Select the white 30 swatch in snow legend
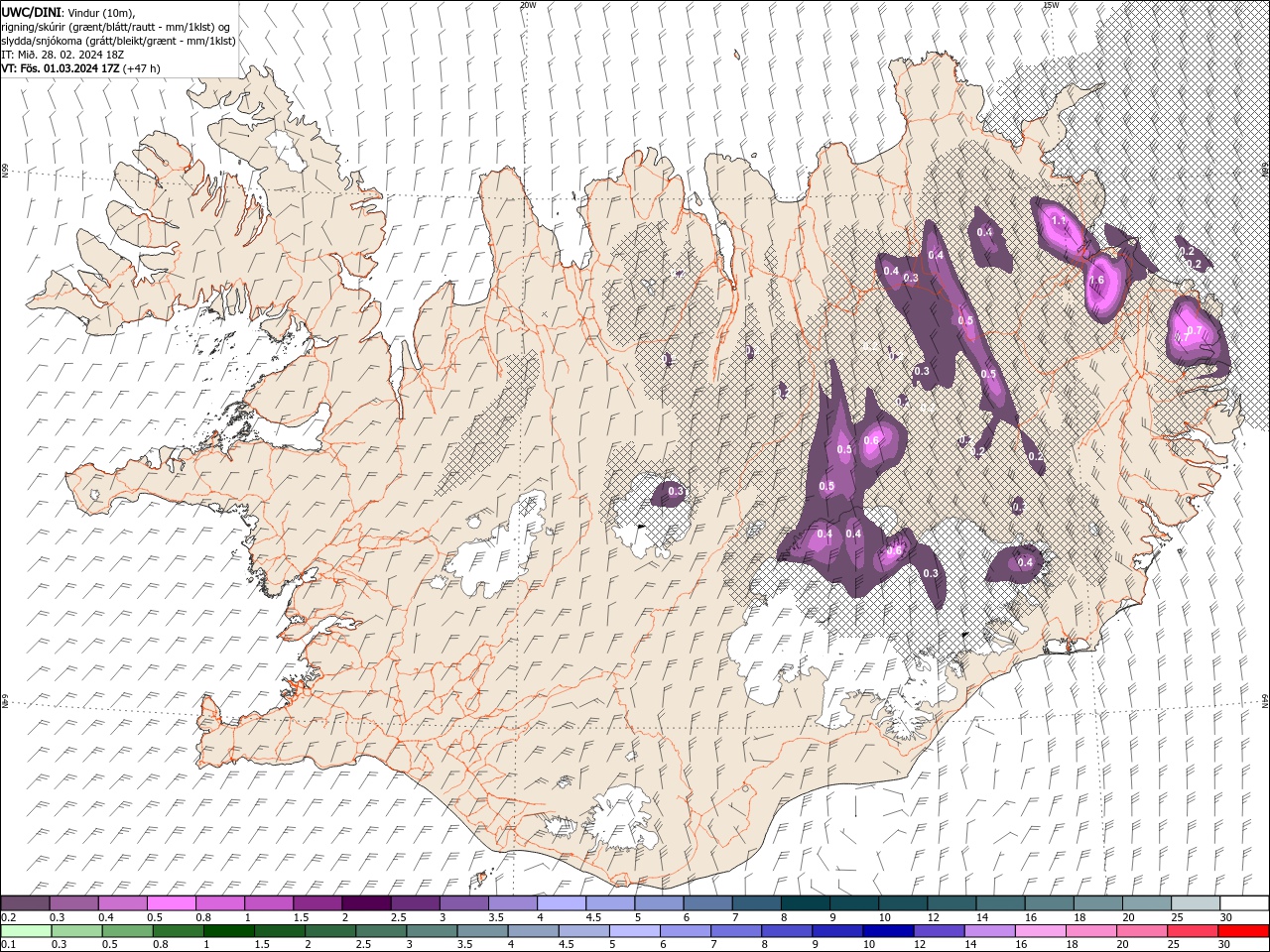 [1244, 903]
